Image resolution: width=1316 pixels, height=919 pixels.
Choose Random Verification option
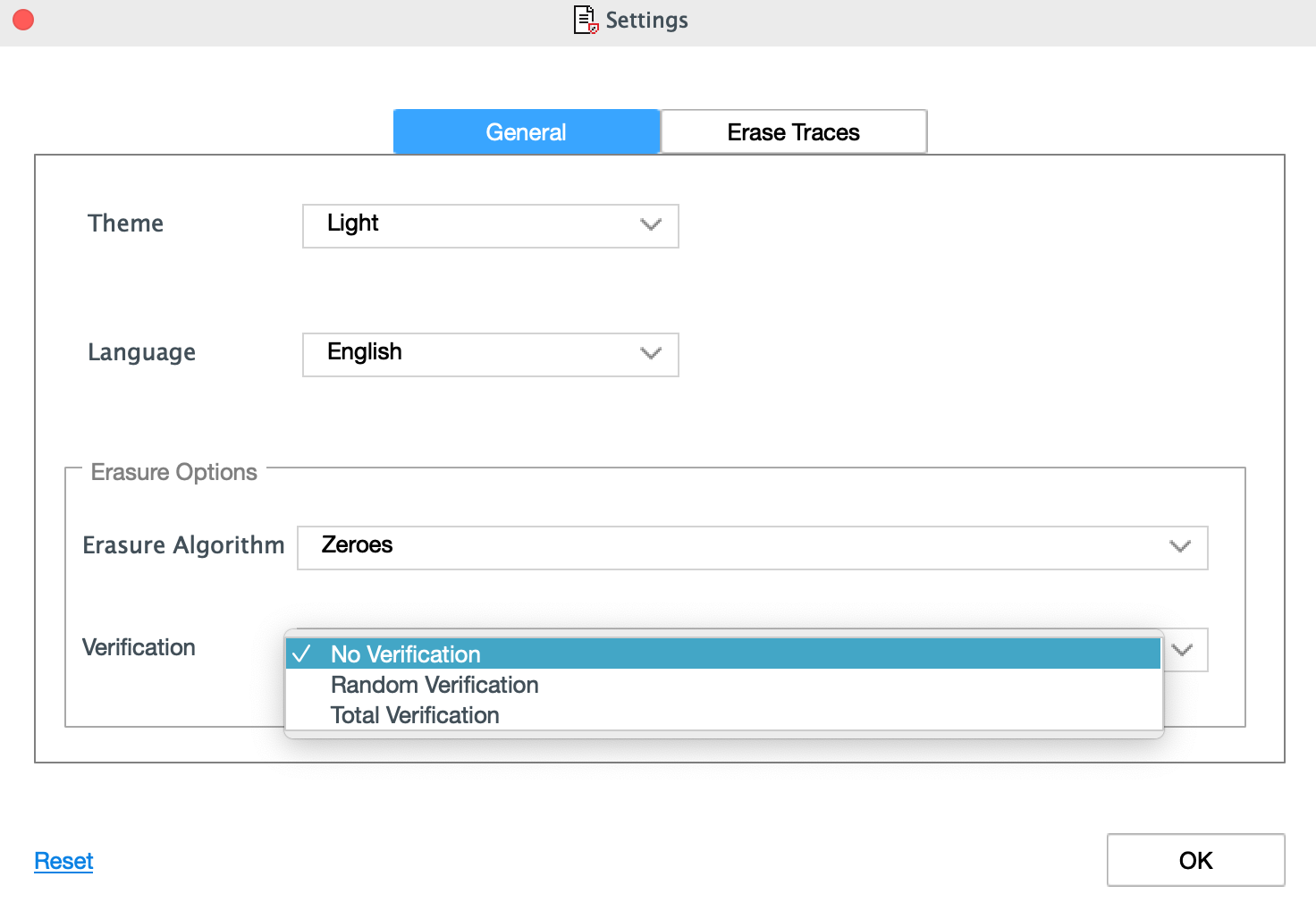pyautogui.click(x=723, y=685)
